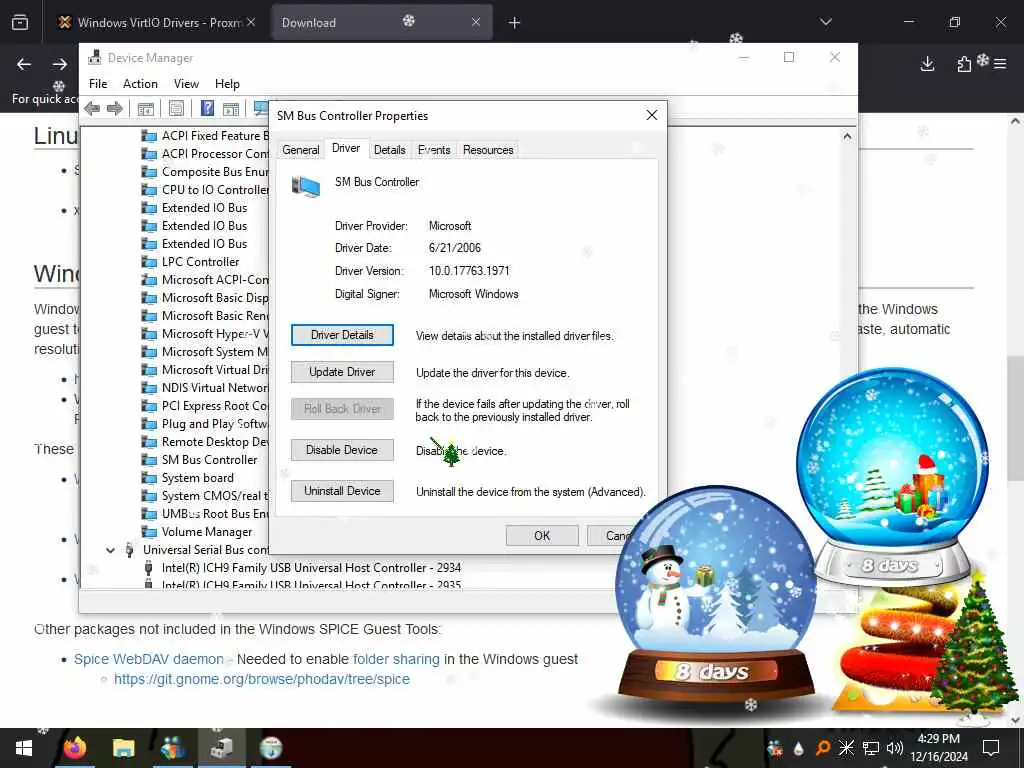The height and width of the screenshot is (768, 1024).
Task: Select the Driver tab
Action: pos(346,148)
